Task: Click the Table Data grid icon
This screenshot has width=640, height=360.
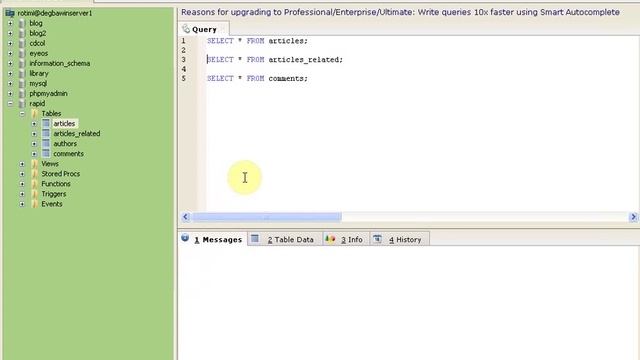Action: tap(255, 238)
